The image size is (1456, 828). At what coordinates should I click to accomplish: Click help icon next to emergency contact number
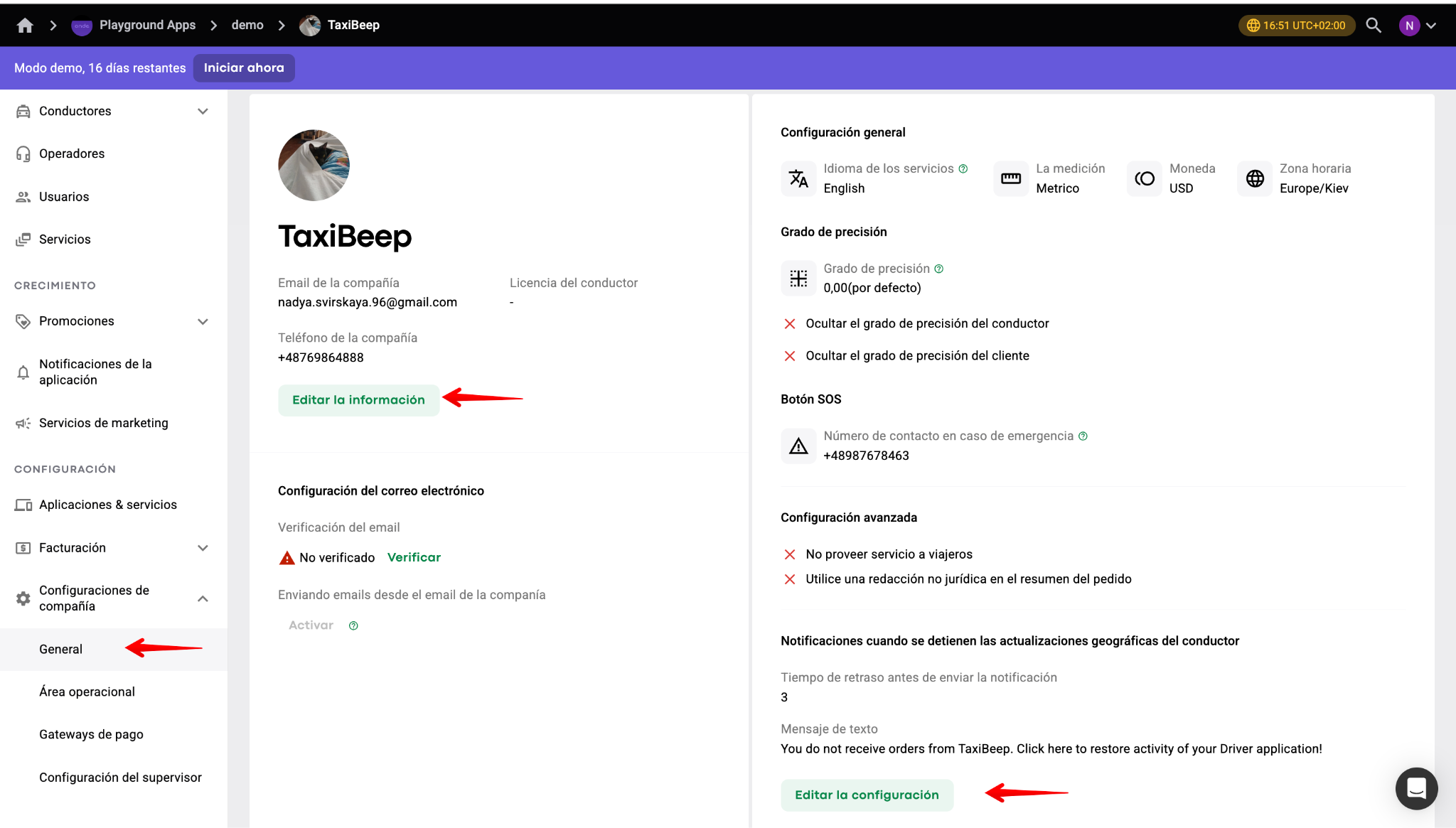click(x=1083, y=436)
